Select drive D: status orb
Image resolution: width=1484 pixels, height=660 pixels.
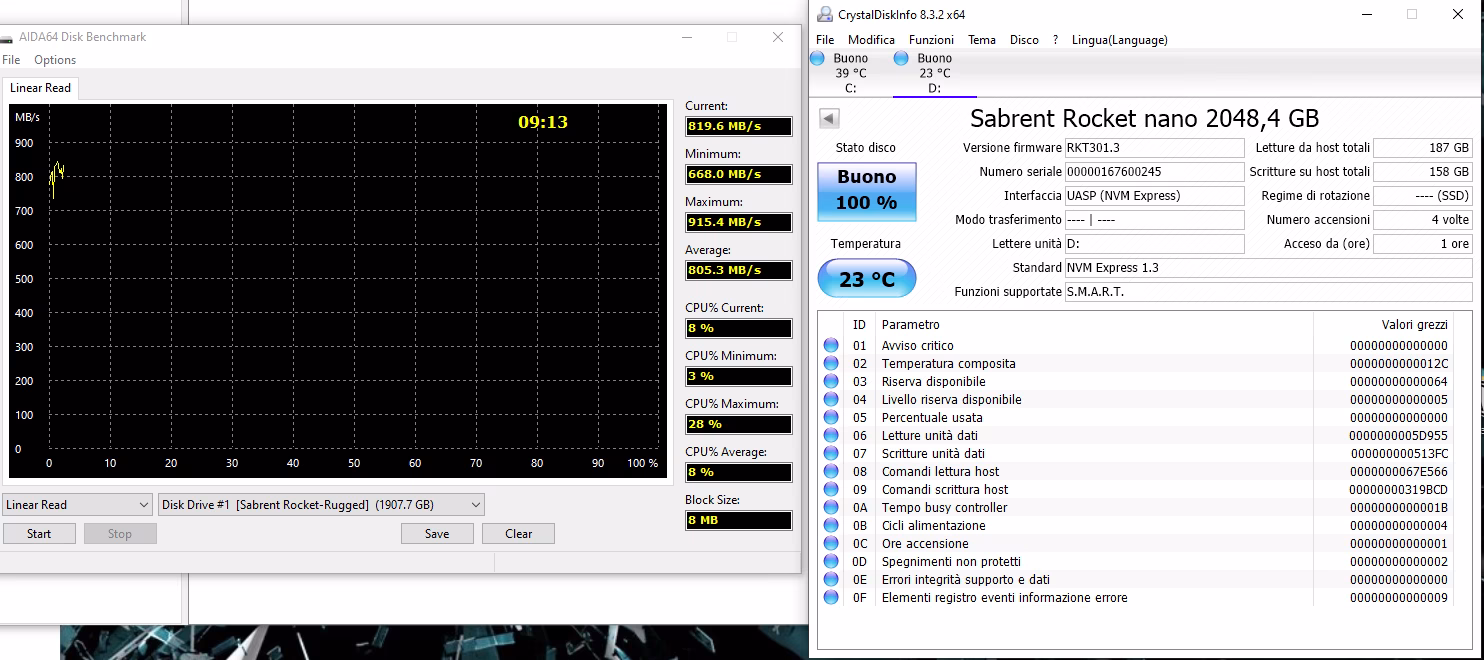[x=901, y=59]
